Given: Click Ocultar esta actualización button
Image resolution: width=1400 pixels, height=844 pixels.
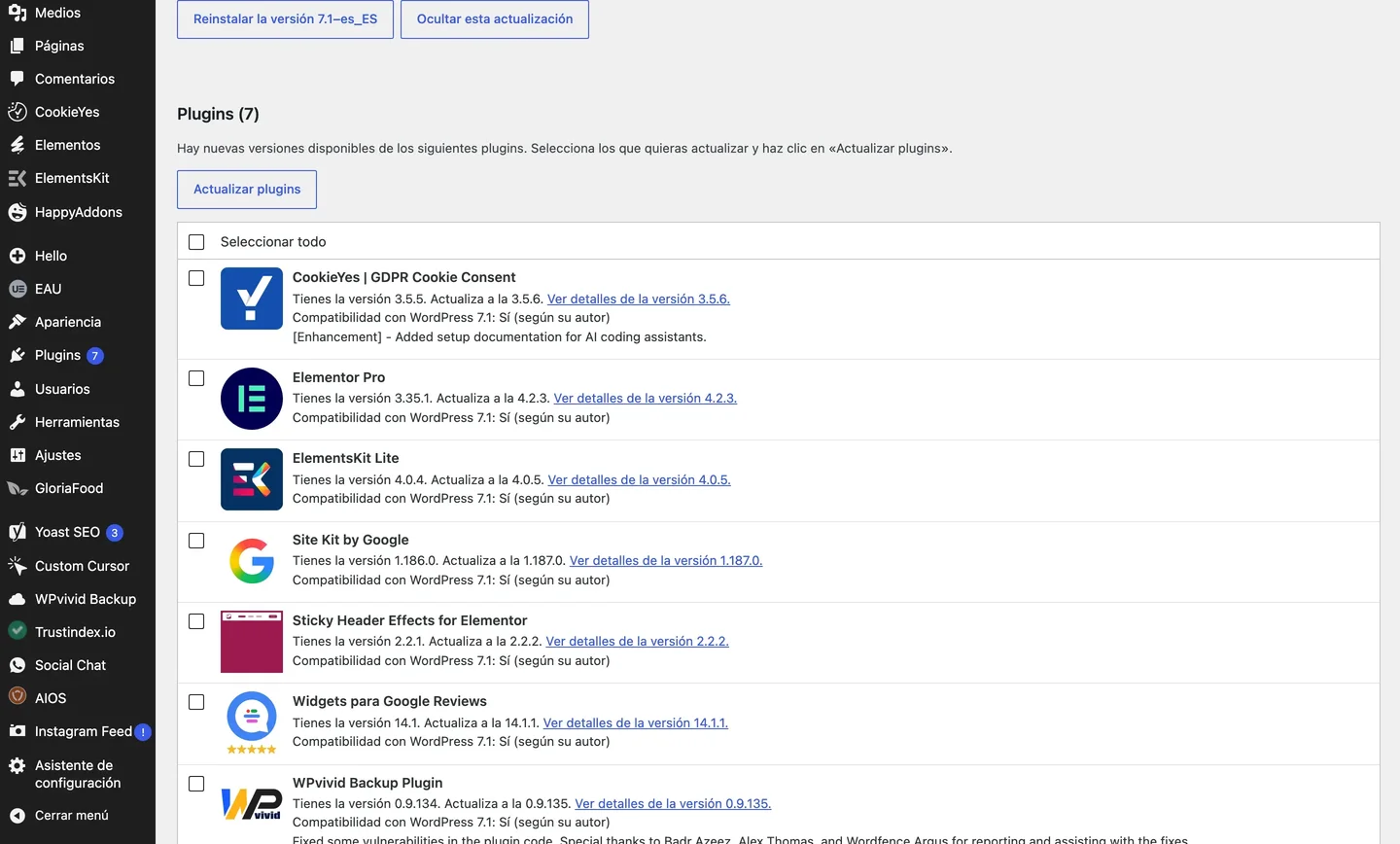Looking at the screenshot, I should click(495, 18).
